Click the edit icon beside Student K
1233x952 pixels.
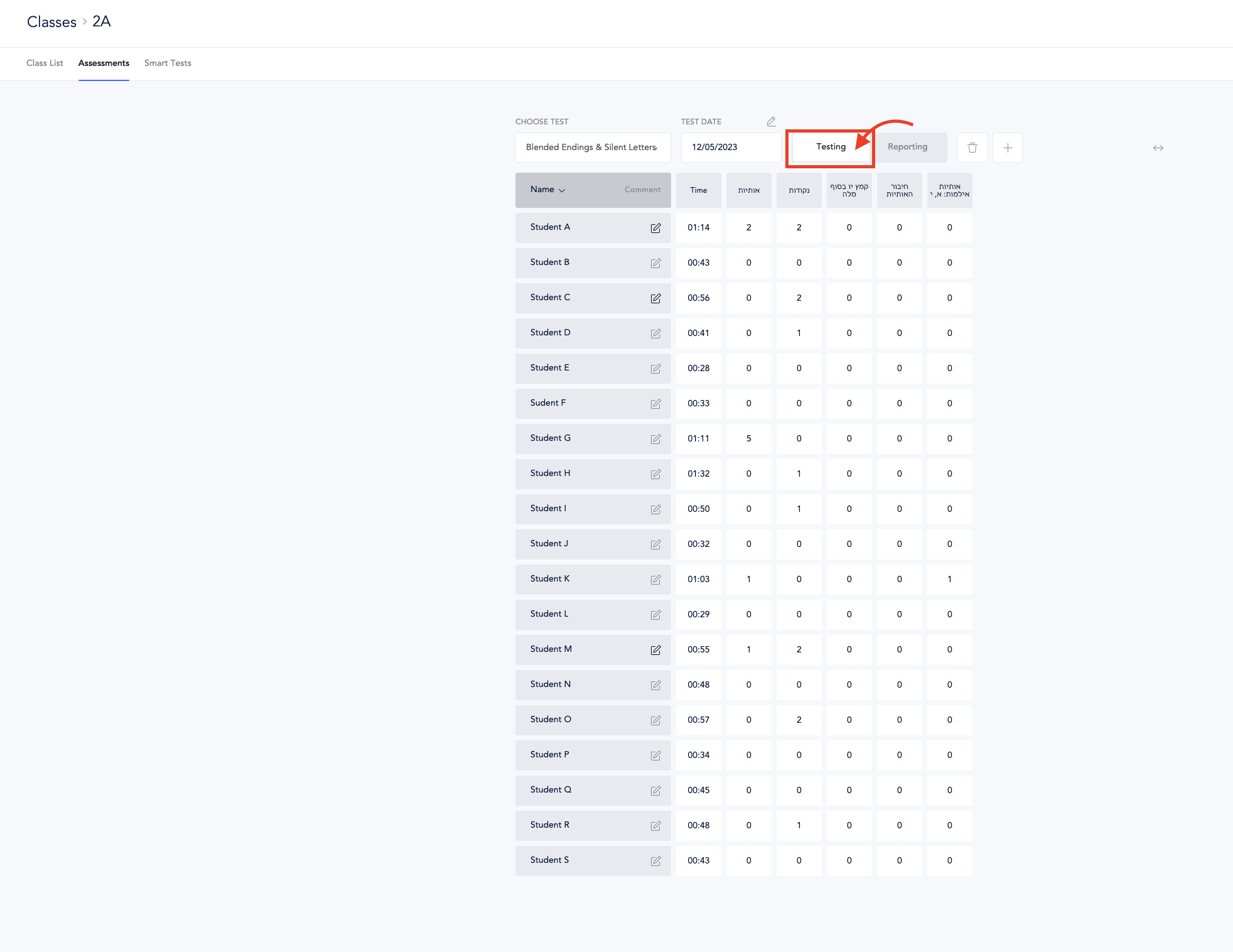click(655, 580)
